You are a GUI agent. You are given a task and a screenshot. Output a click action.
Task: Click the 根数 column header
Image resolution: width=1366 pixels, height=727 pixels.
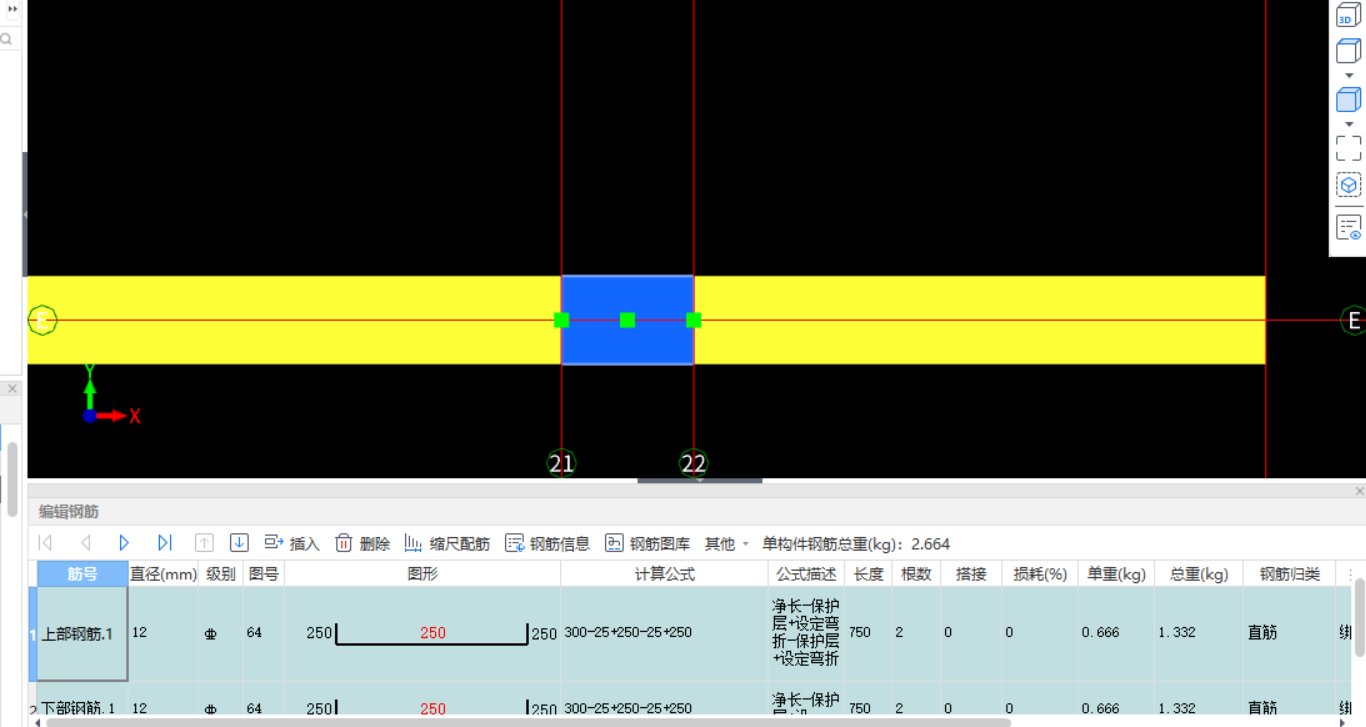coord(917,574)
